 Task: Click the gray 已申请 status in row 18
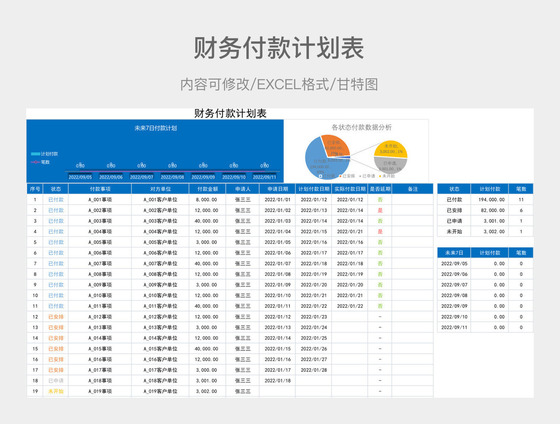pos(56,381)
